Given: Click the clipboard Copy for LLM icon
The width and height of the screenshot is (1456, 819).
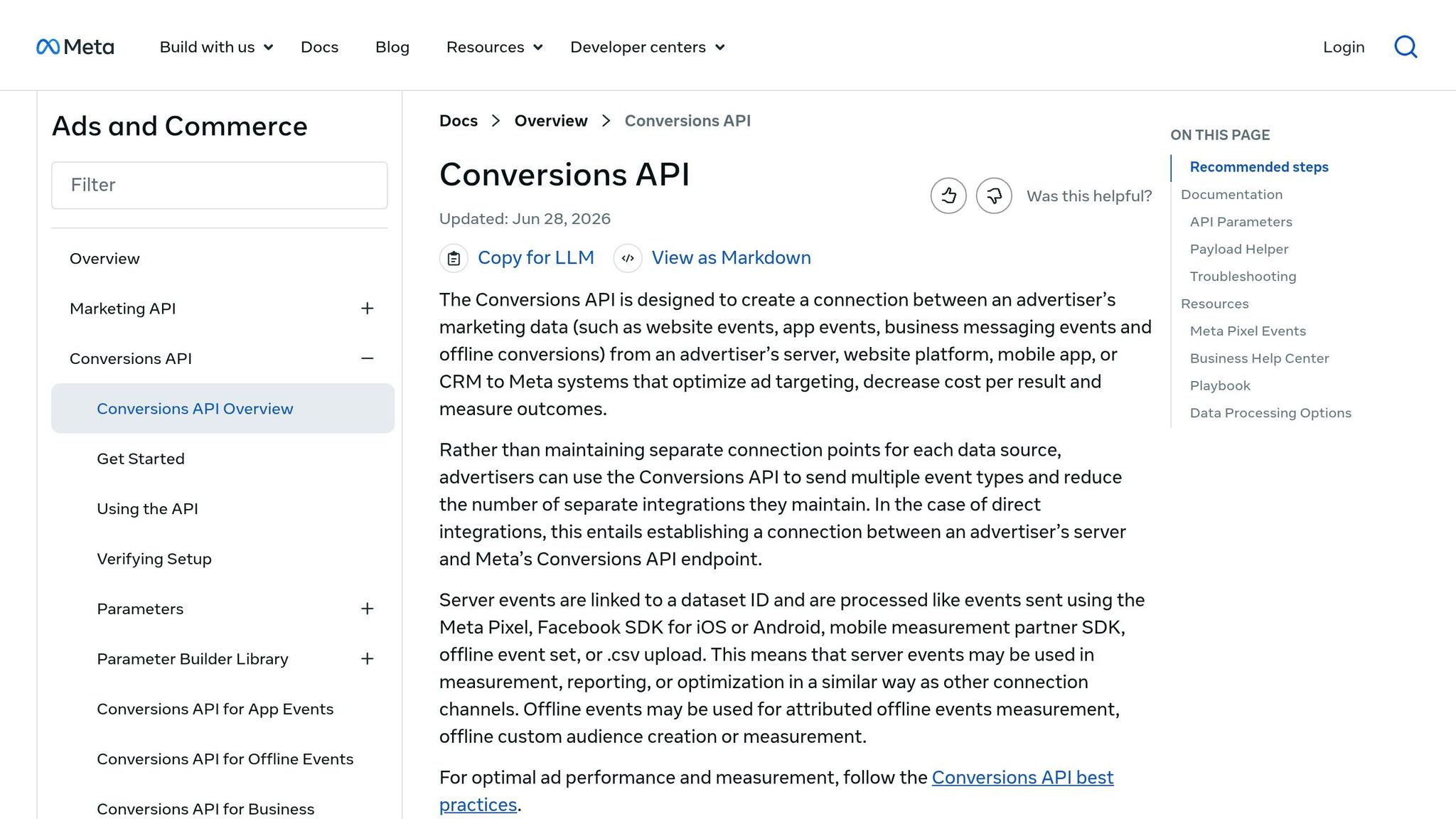Looking at the screenshot, I should 454,258.
